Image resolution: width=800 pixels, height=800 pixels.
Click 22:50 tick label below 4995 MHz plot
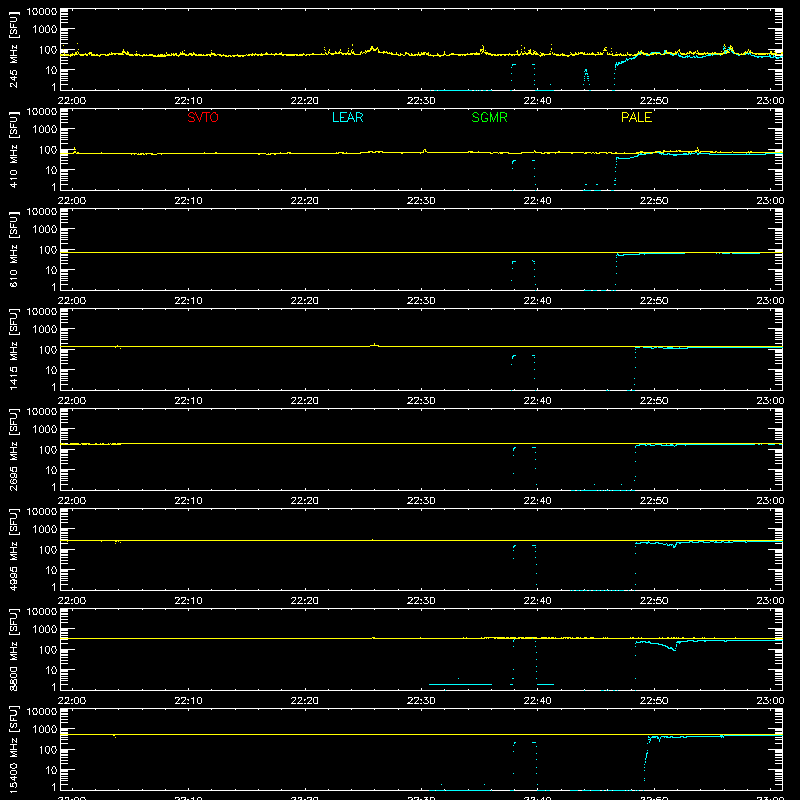click(x=654, y=601)
